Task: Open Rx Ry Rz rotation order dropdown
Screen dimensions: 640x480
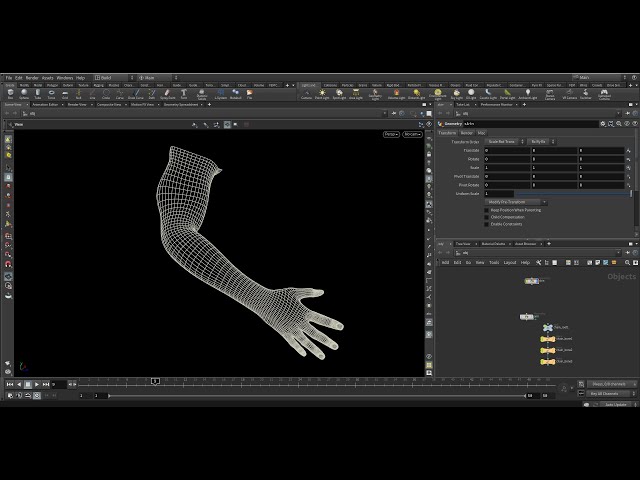Action: coord(541,142)
